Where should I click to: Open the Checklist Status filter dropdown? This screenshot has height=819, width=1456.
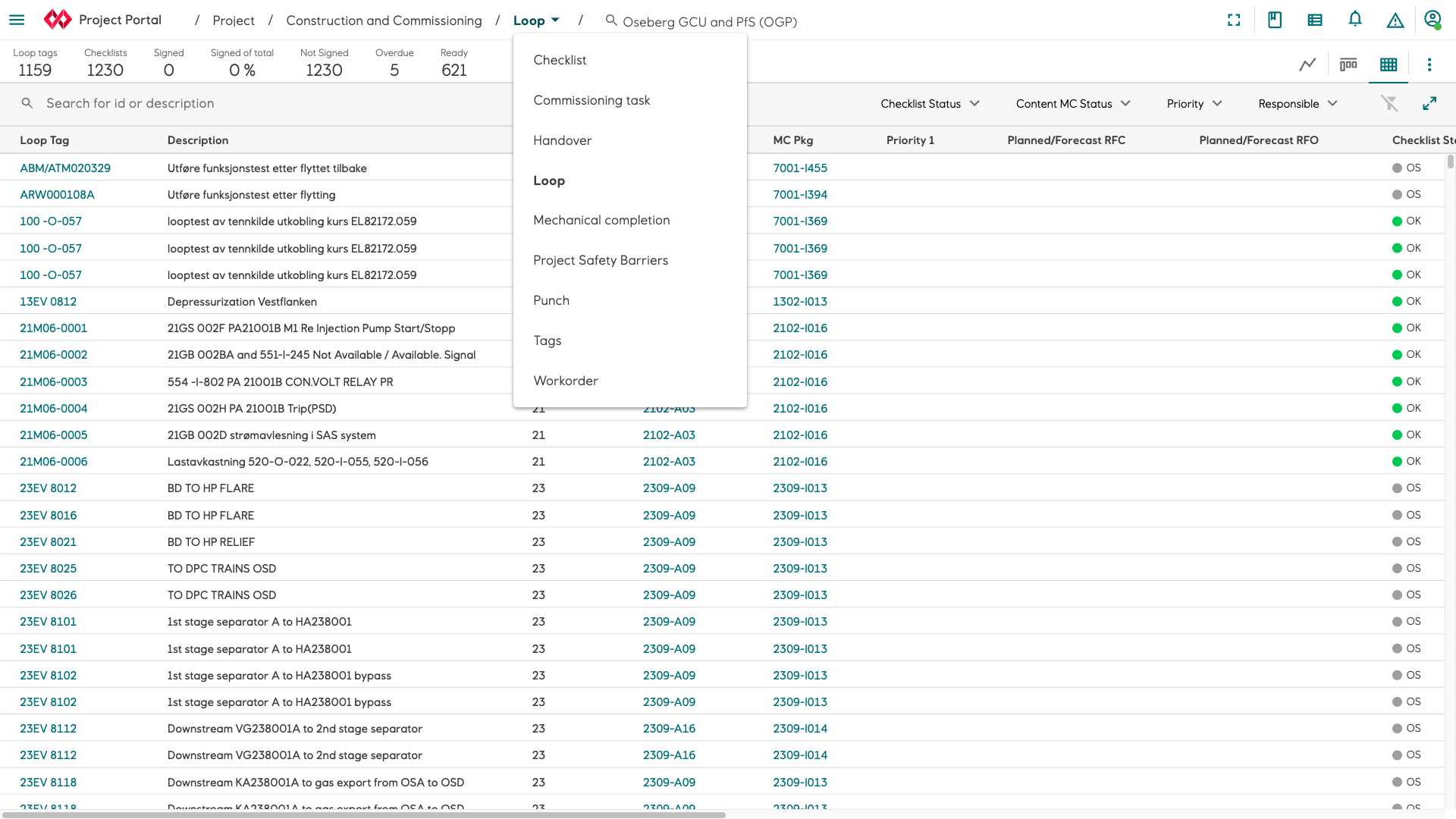(930, 104)
